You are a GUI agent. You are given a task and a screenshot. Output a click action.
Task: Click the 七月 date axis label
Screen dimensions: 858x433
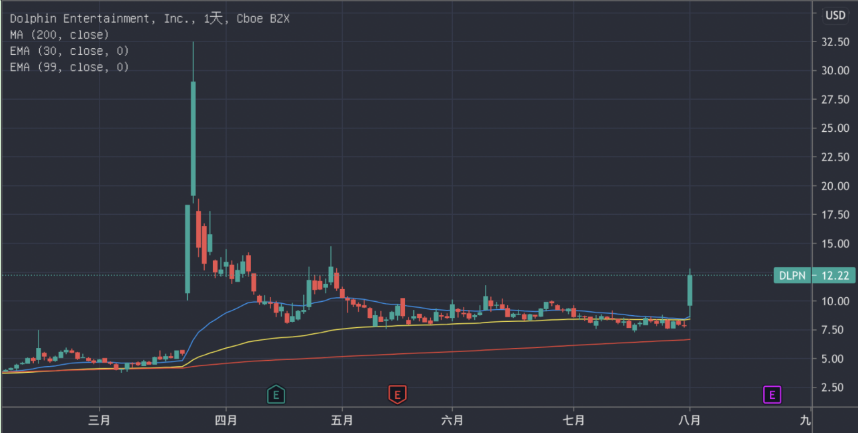tap(573, 420)
